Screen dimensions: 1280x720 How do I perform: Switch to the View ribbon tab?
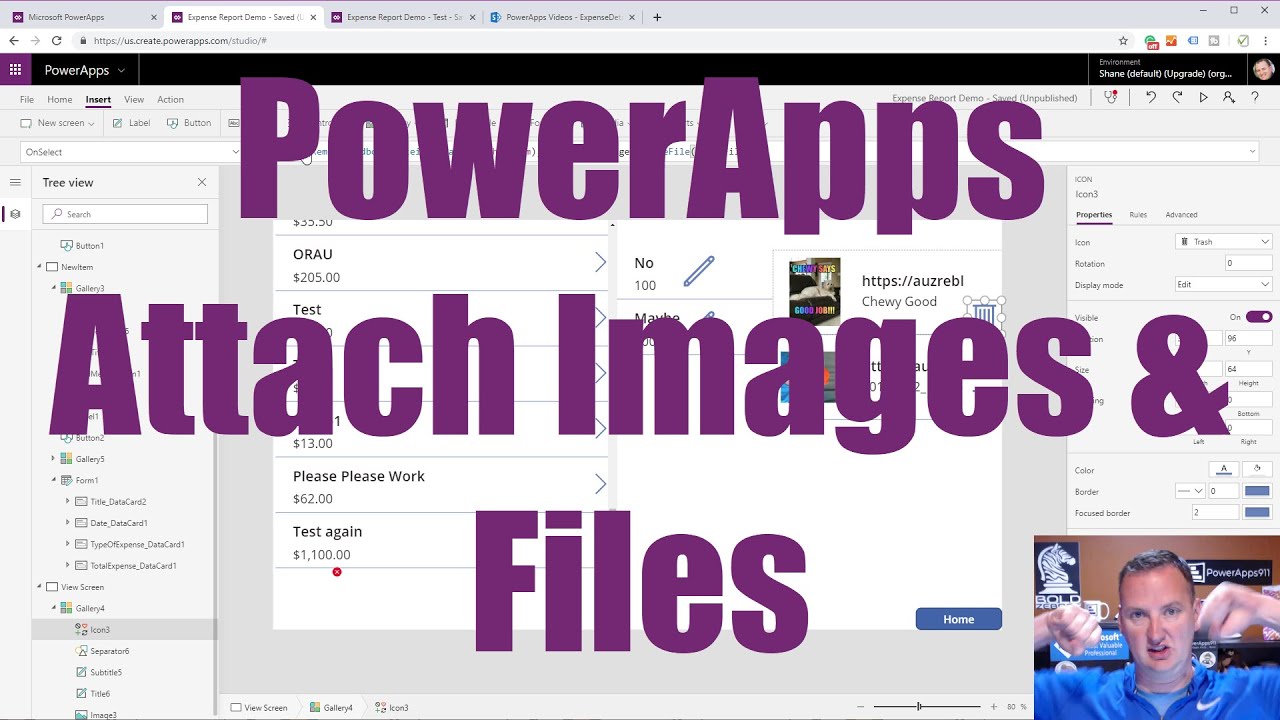[x=134, y=99]
